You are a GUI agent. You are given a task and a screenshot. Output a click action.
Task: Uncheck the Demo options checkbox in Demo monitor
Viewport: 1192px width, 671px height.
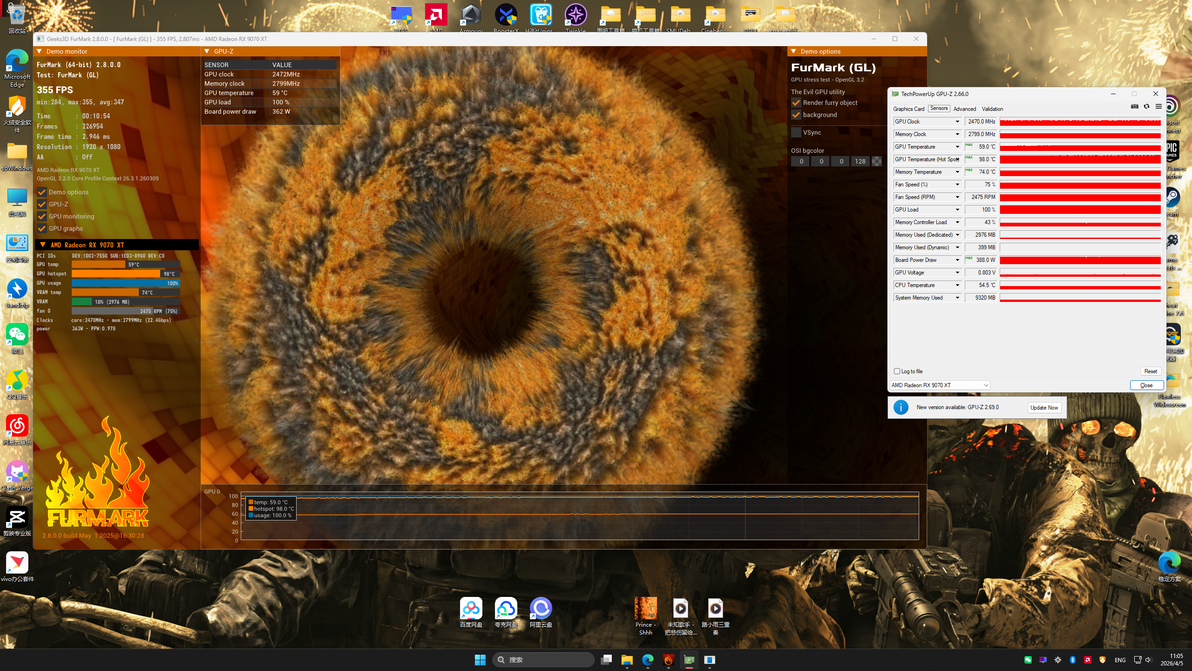pos(42,192)
